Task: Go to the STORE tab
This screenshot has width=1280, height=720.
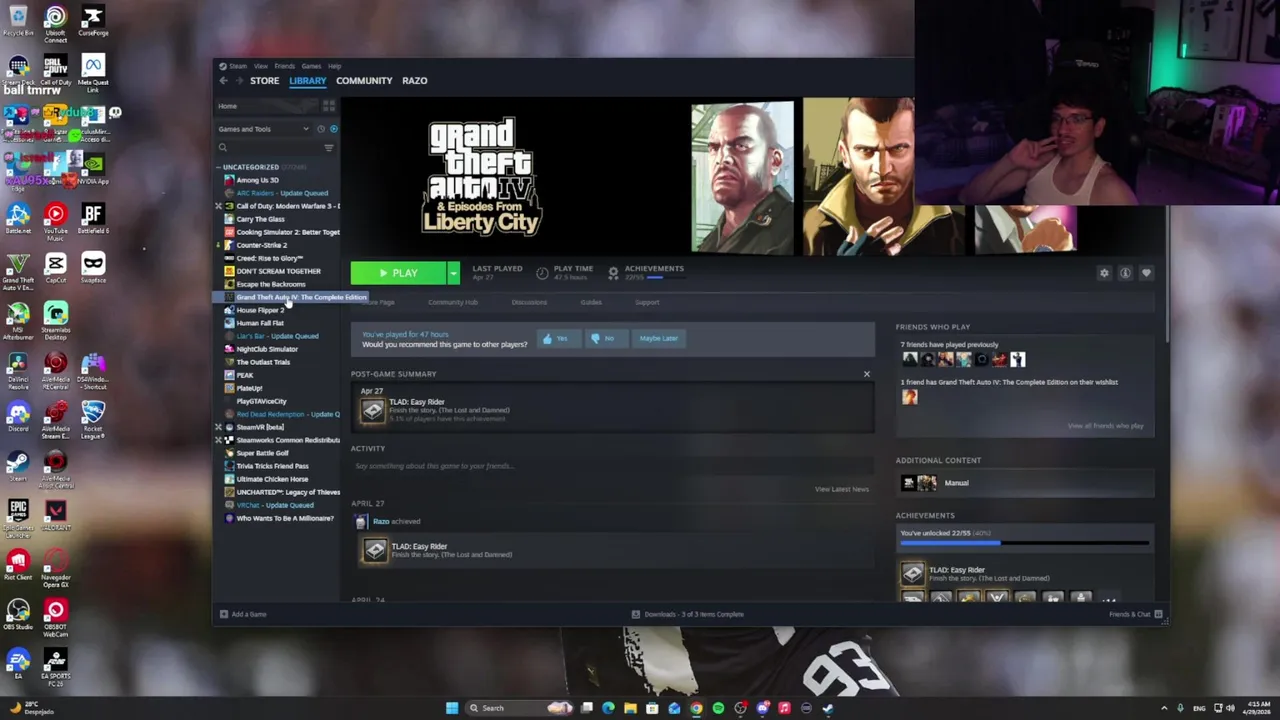Action: [x=265, y=81]
